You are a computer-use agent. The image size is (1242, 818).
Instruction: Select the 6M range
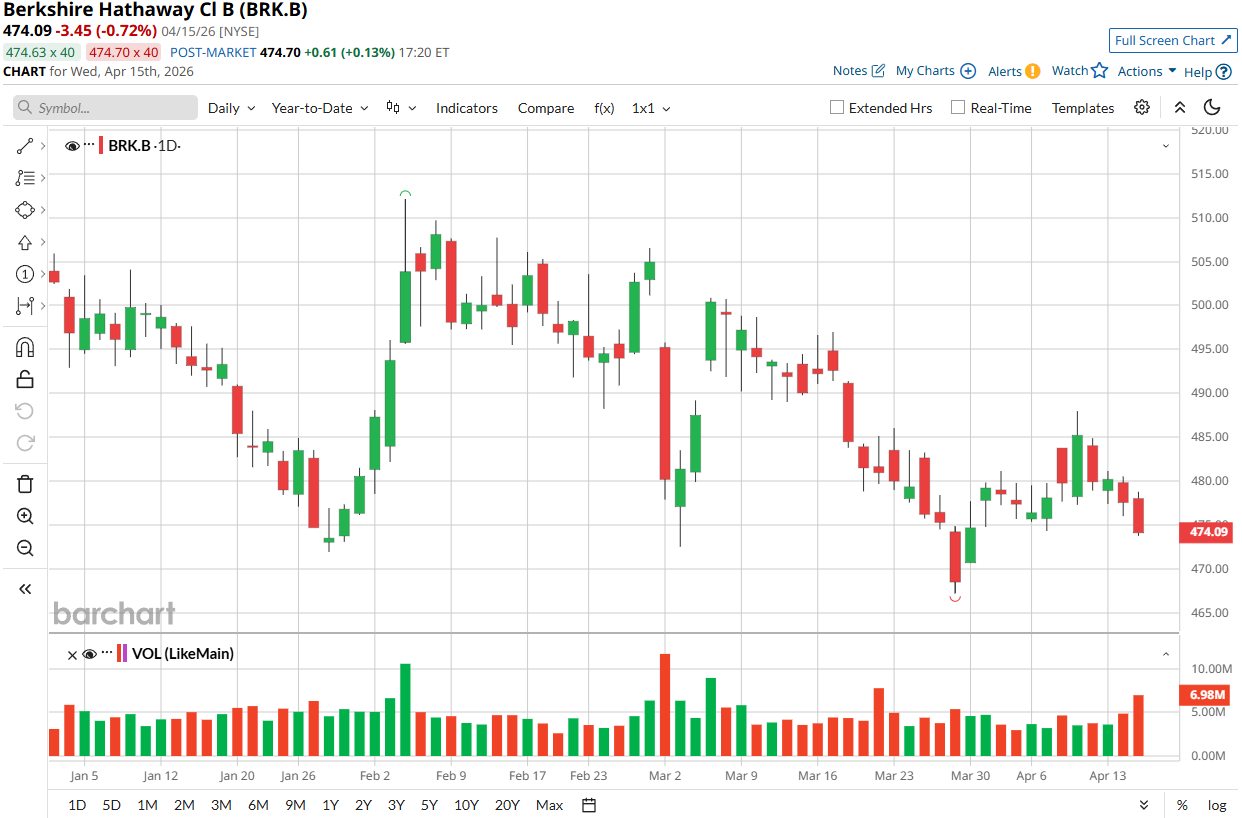[258, 805]
